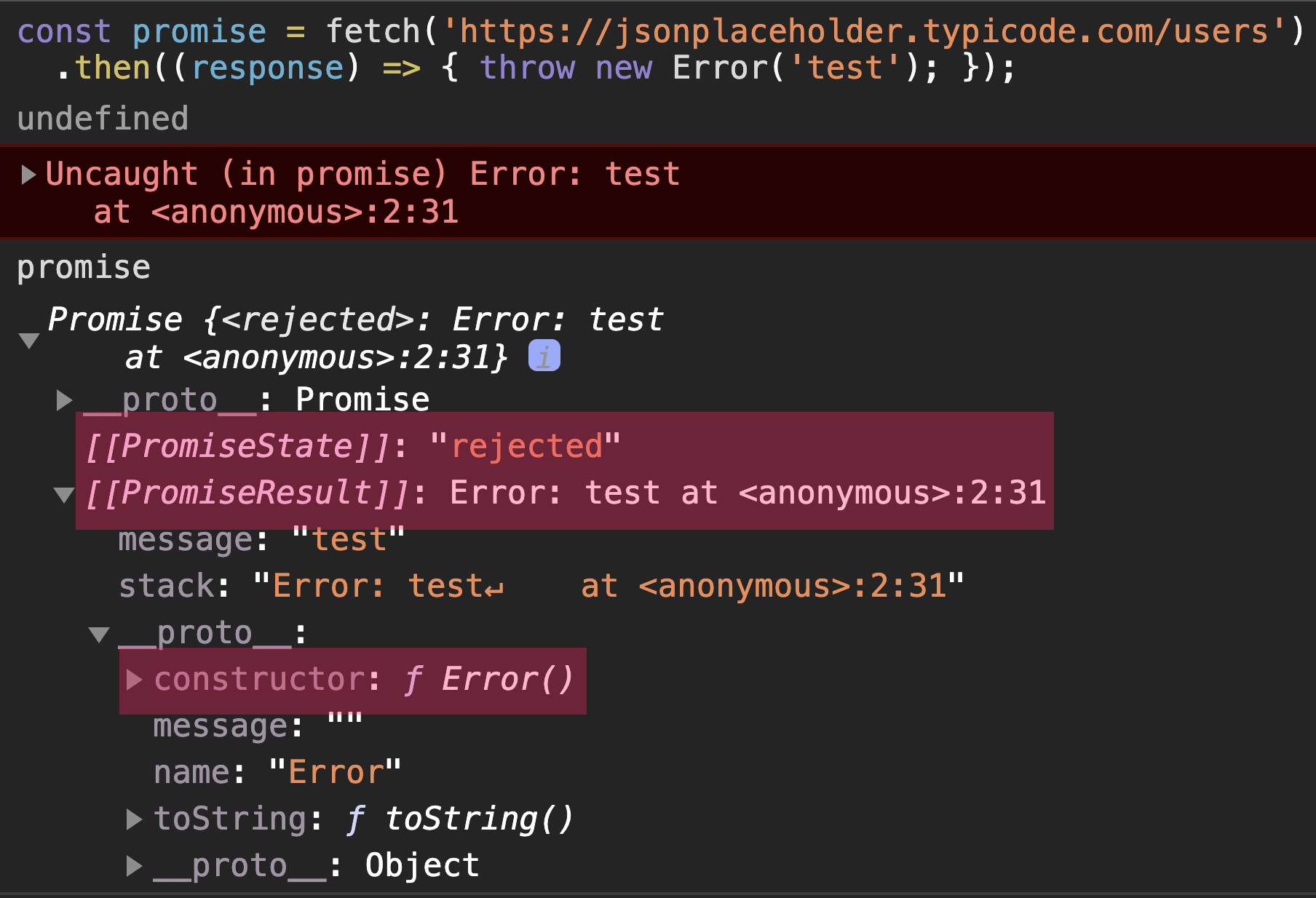This screenshot has width=1316, height=898.
Task: Expand the __proto__: Object entry
Action: [x=134, y=866]
